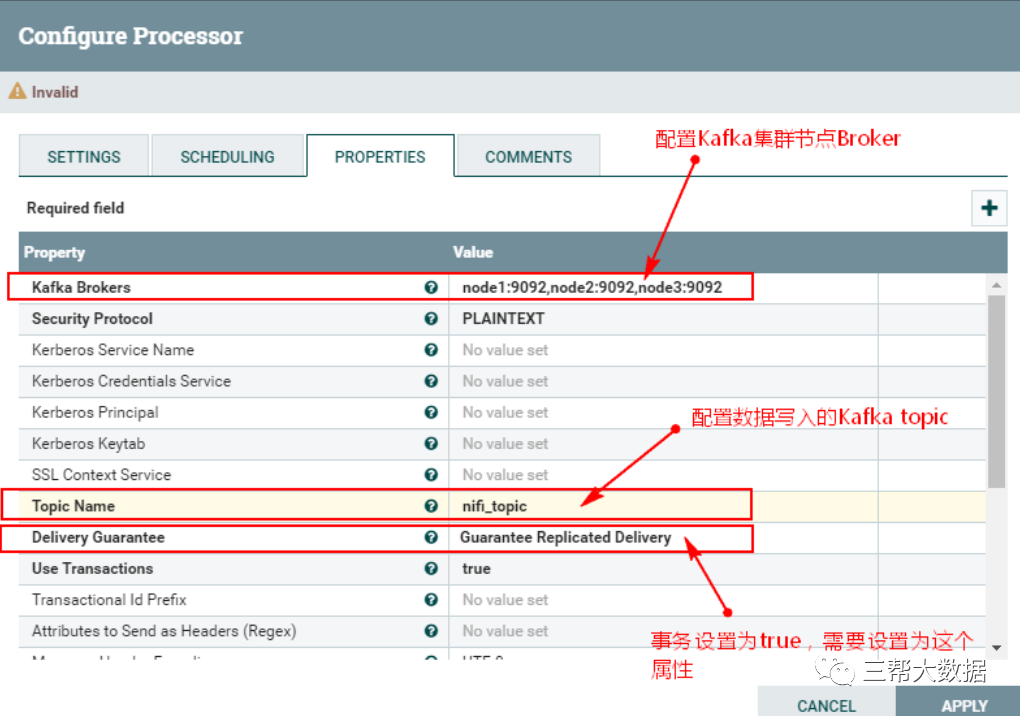This screenshot has height=716, width=1020.
Task: Click help icon for Kerberos Service Name
Action: pos(431,350)
